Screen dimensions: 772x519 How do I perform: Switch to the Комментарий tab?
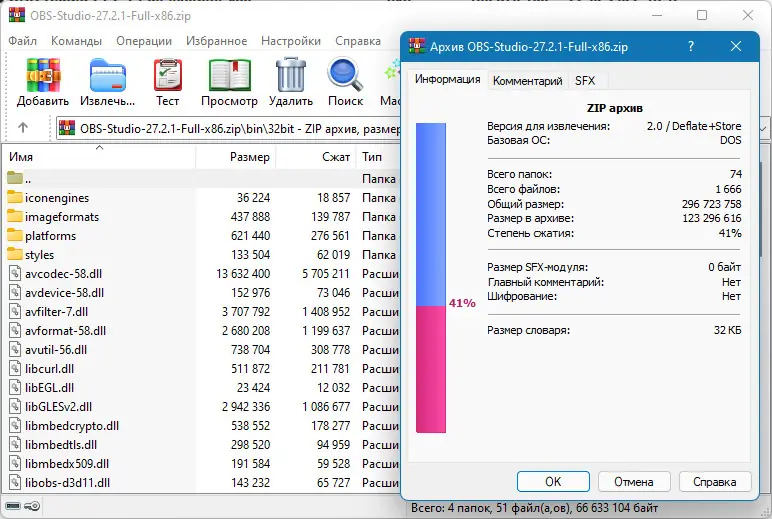(x=527, y=81)
